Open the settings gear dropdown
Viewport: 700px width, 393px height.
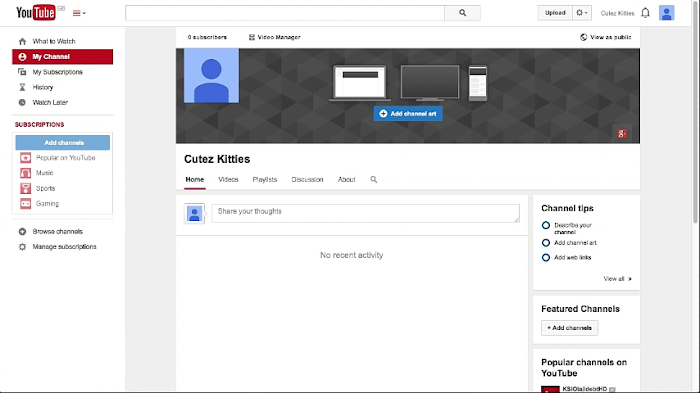pyautogui.click(x=582, y=13)
